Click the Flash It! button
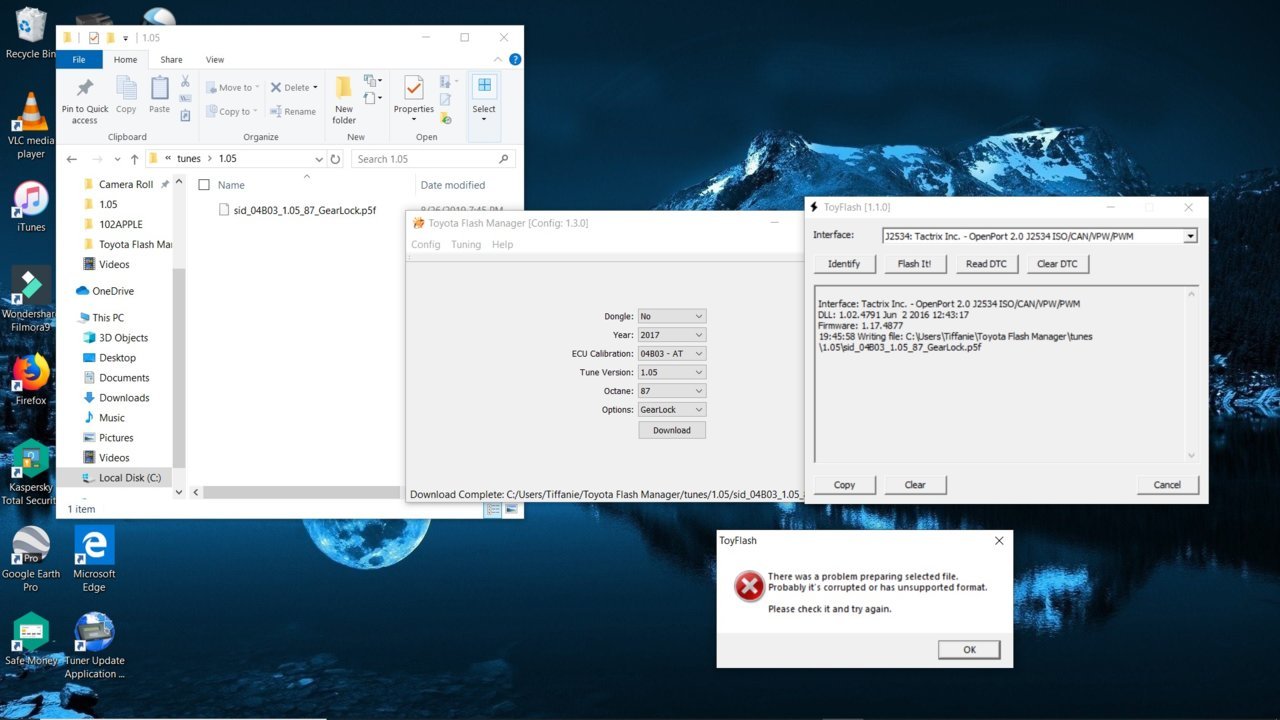The height and width of the screenshot is (720, 1280). (915, 264)
